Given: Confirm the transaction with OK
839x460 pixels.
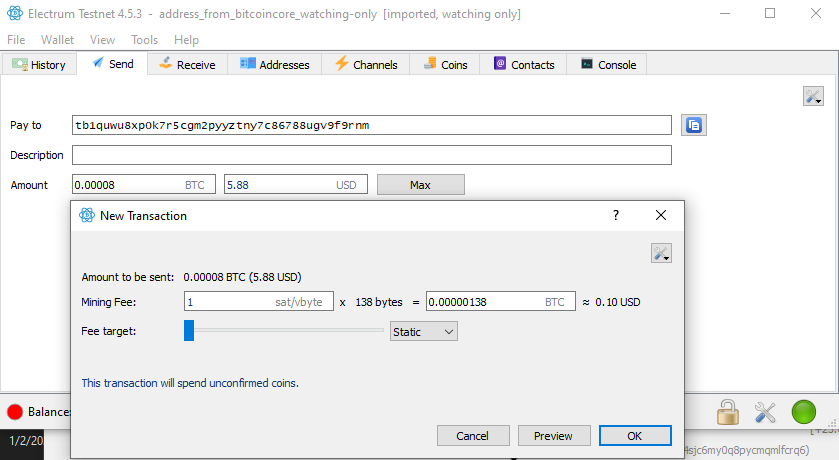Looking at the screenshot, I should pos(635,436).
